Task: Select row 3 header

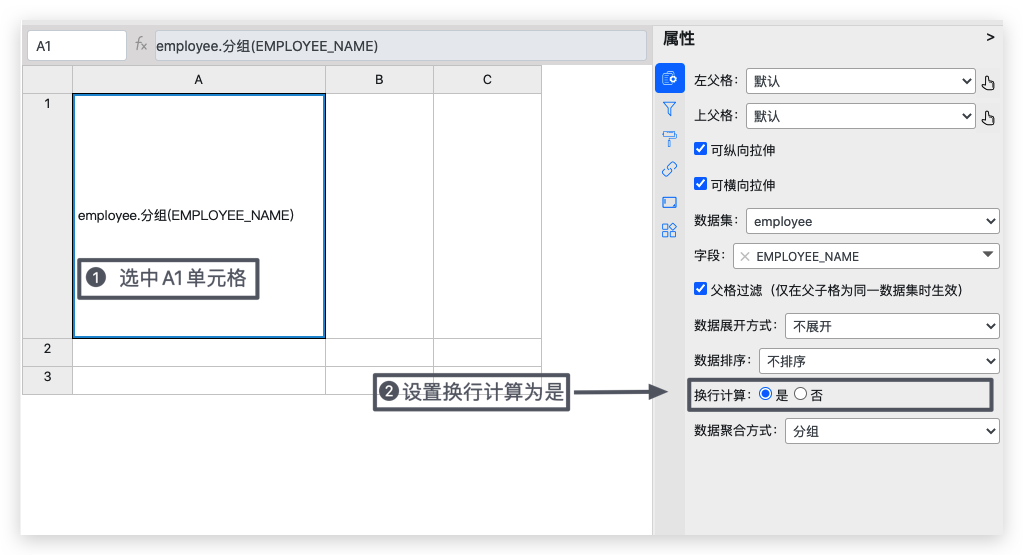Action: 48,380
